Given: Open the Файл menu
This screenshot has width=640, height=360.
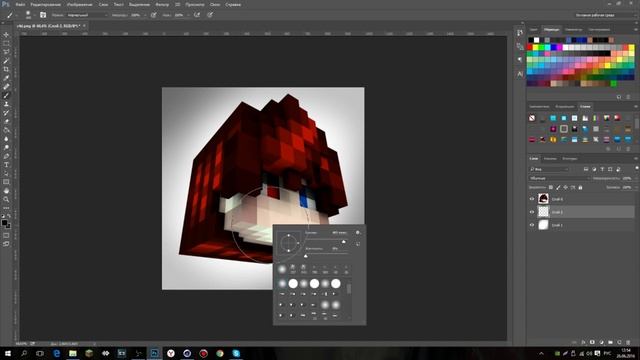Looking at the screenshot, I should point(20,4).
